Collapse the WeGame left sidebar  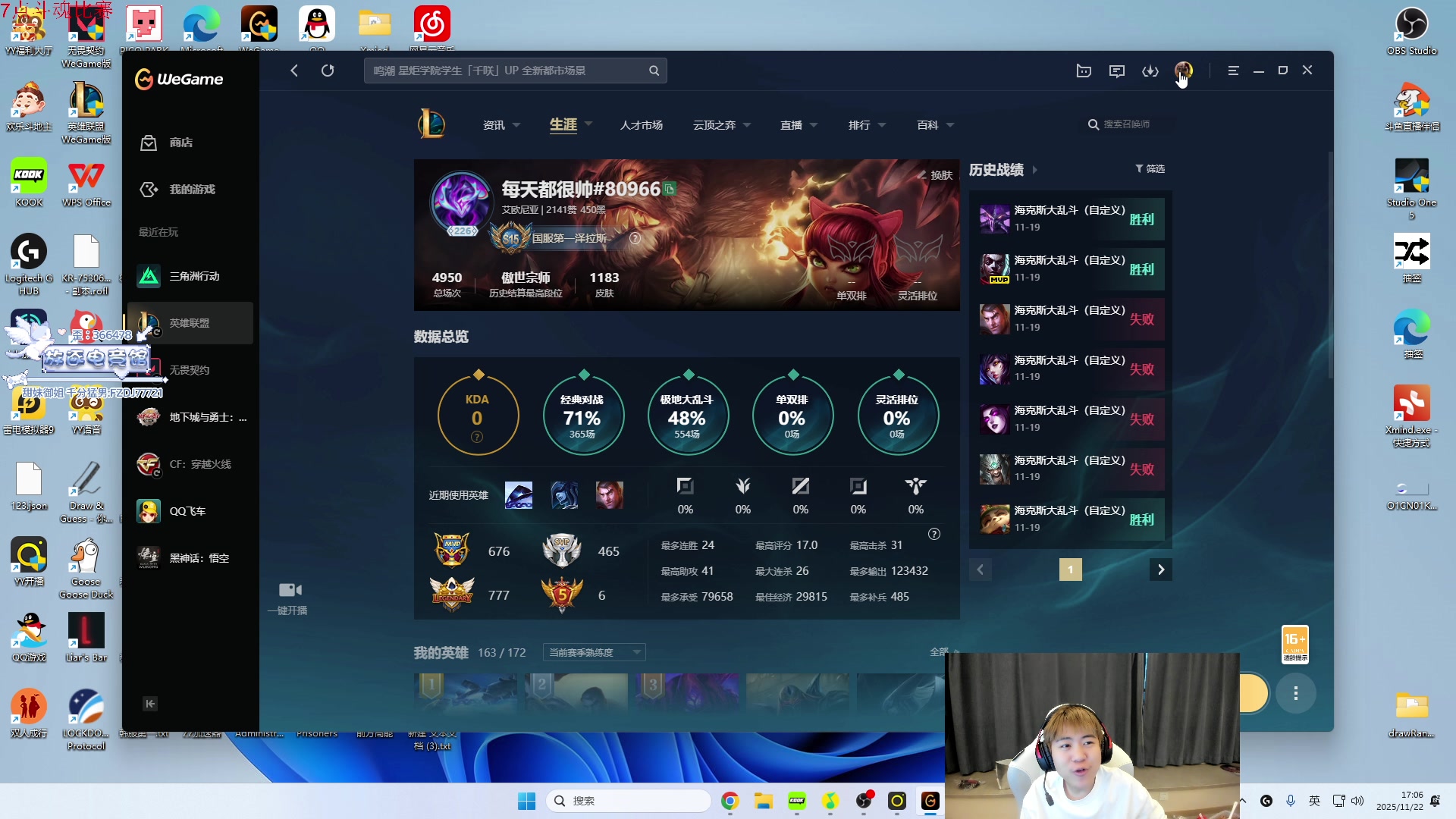[x=150, y=704]
